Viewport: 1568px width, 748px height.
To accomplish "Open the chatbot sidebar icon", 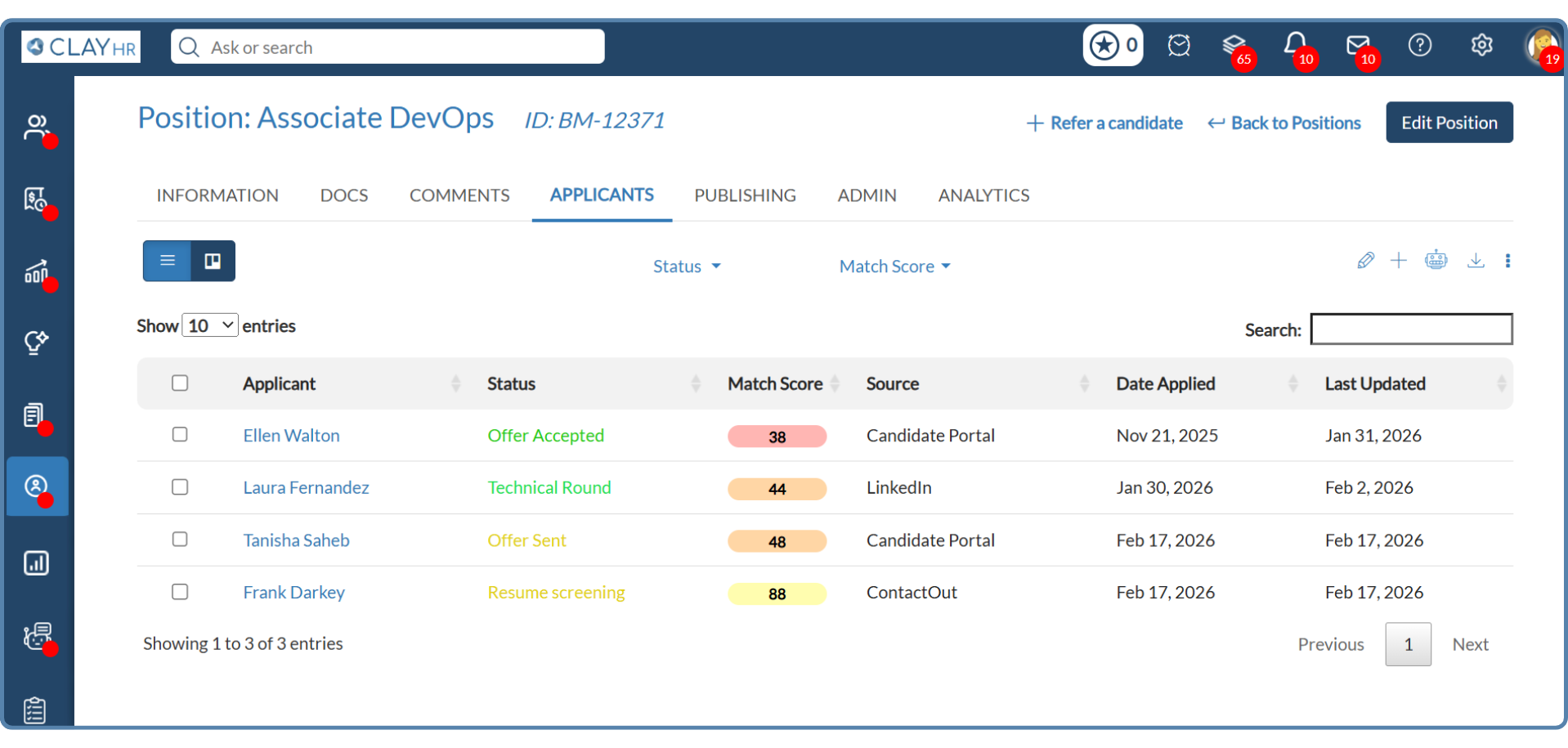I will (x=38, y=635).
